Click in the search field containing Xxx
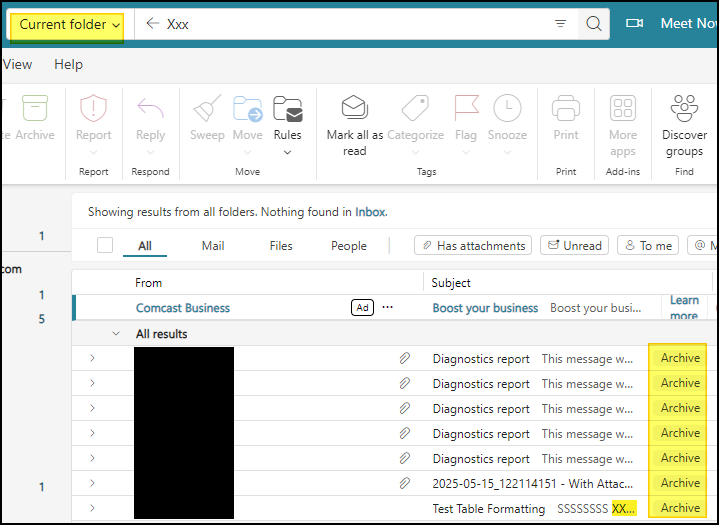This screenshot has width=719, height=525. pos(358,24)
